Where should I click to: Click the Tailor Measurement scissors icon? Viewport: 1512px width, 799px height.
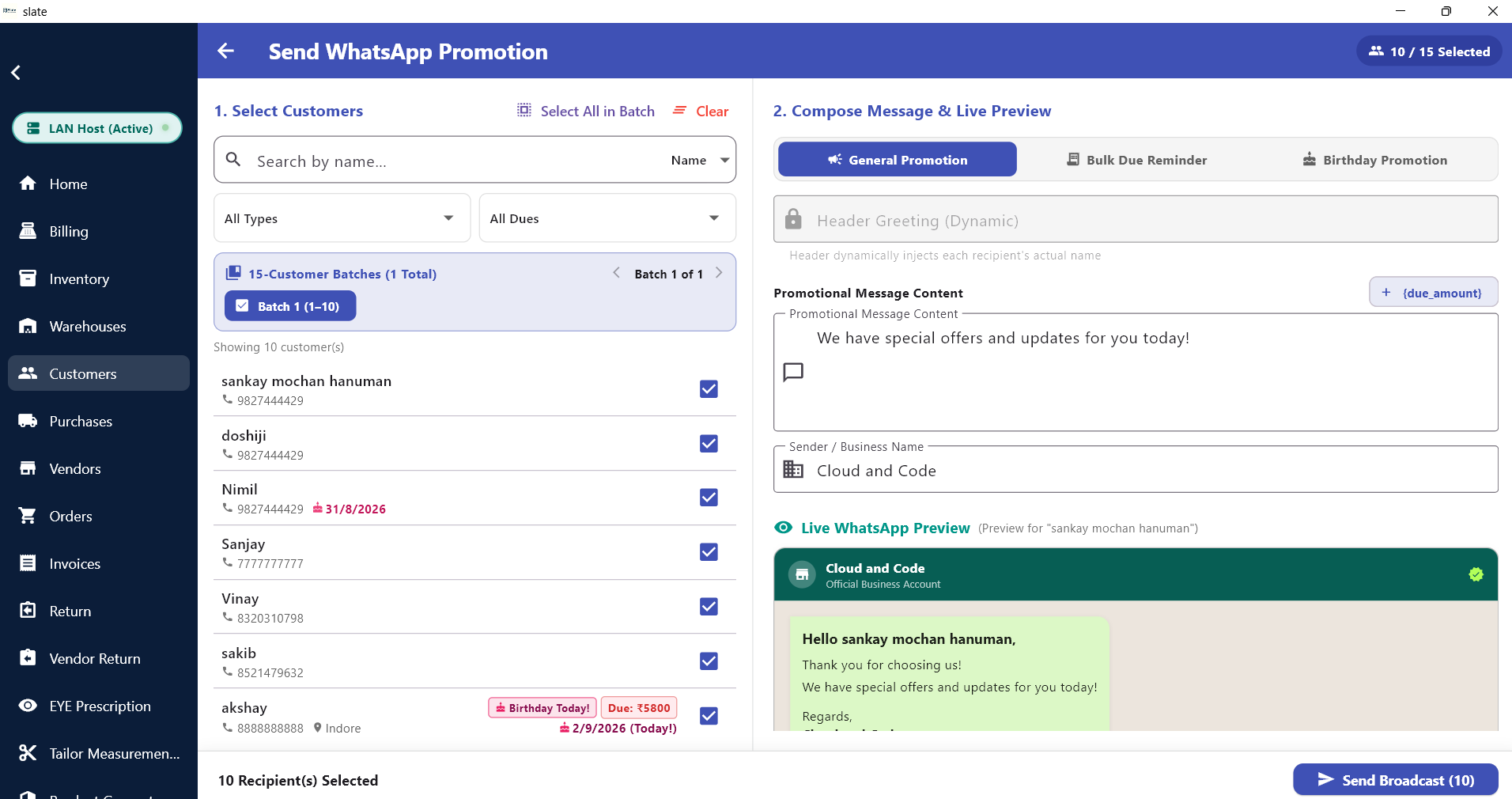pyautogui.click(x=28, y=753)
